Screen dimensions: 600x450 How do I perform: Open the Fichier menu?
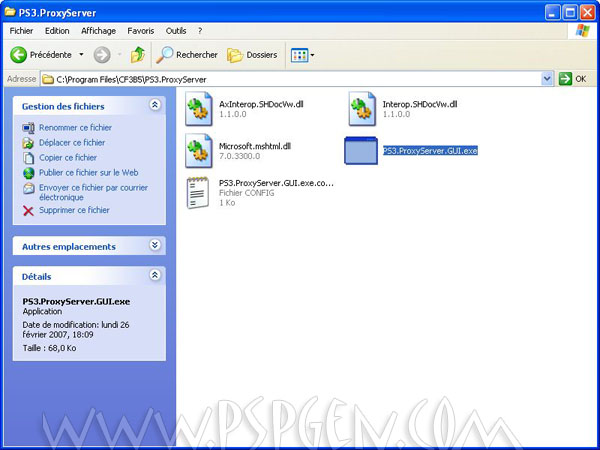[x=21, y=31]
